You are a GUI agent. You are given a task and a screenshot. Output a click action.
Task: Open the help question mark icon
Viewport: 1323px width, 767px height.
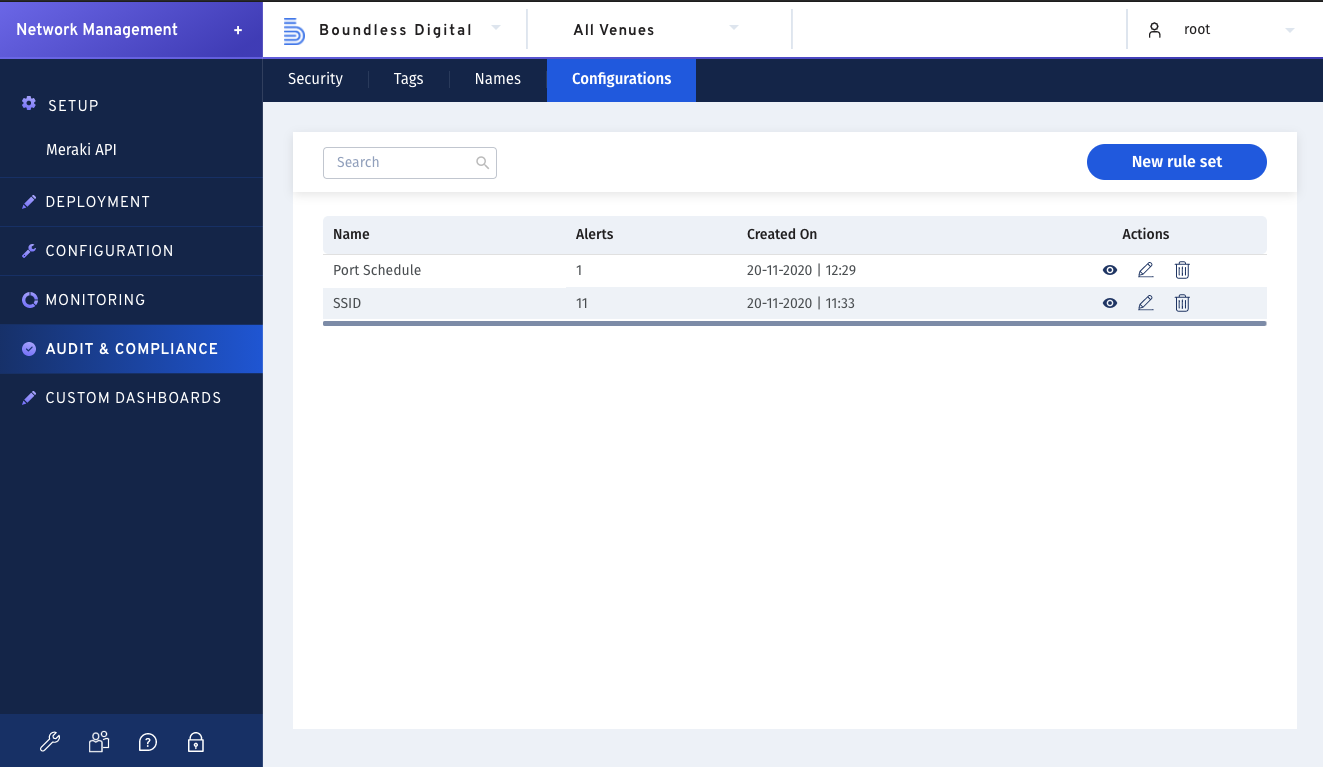point(148,742)
